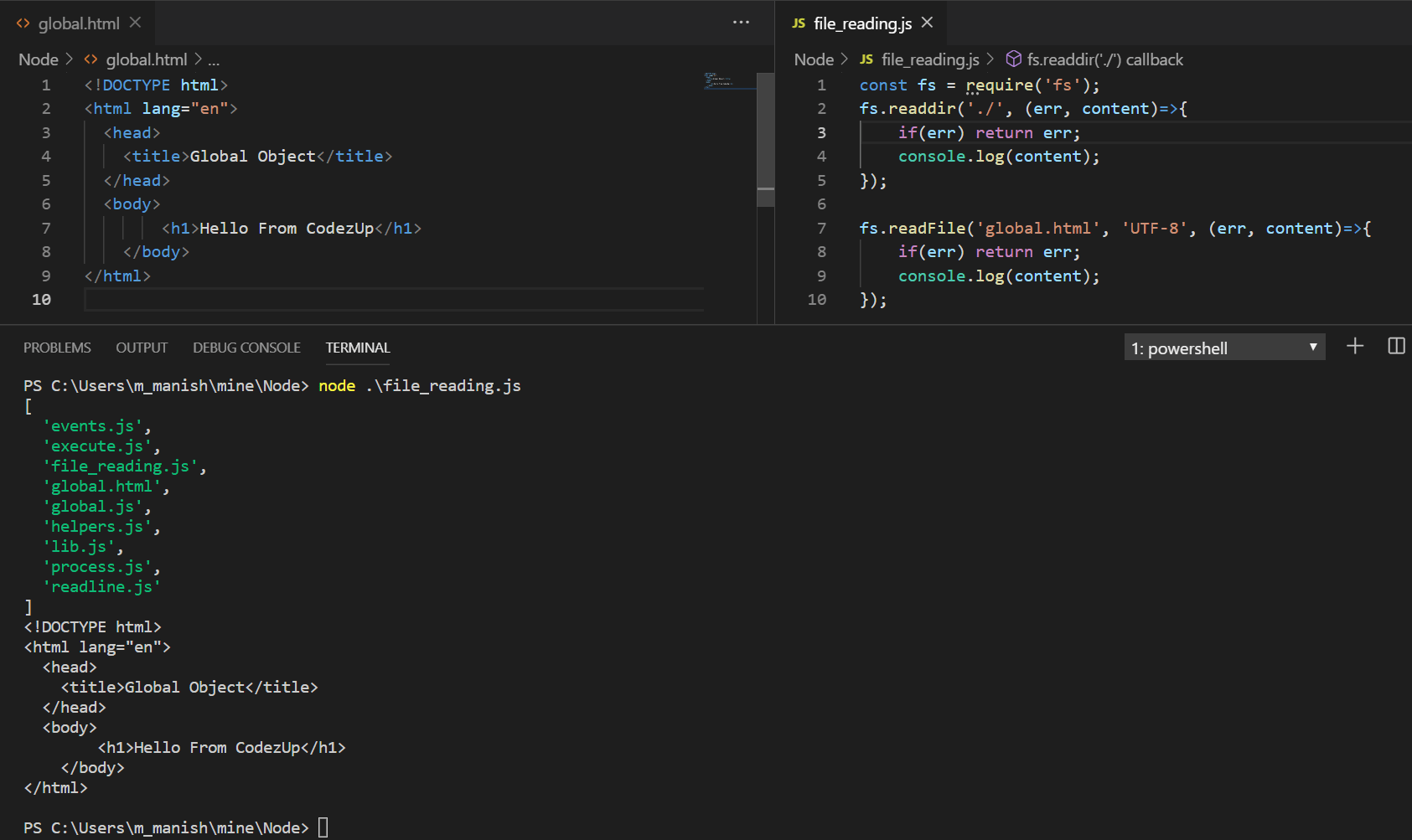The image size is (1412, 840).
Task: Click console.log(content) on line 9
Action: pyautogui.click(x=999, y=276)
